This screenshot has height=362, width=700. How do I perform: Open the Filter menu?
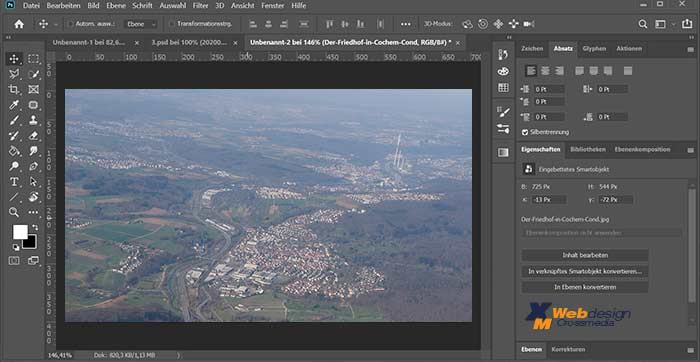click(200, 6)
